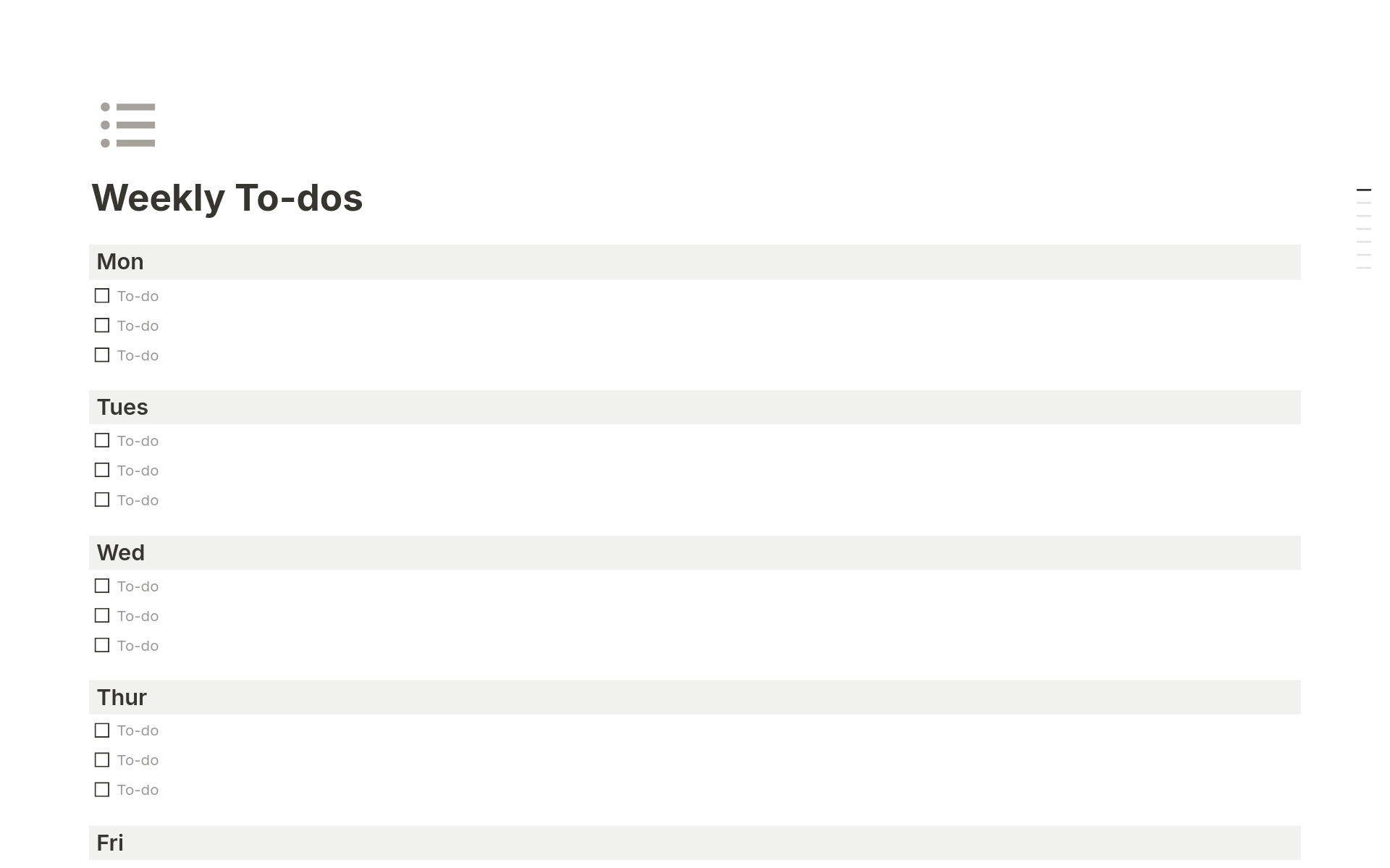Mark the first Wed To-do done
The width and height of the screenshot is (1390, 868).
102,586
